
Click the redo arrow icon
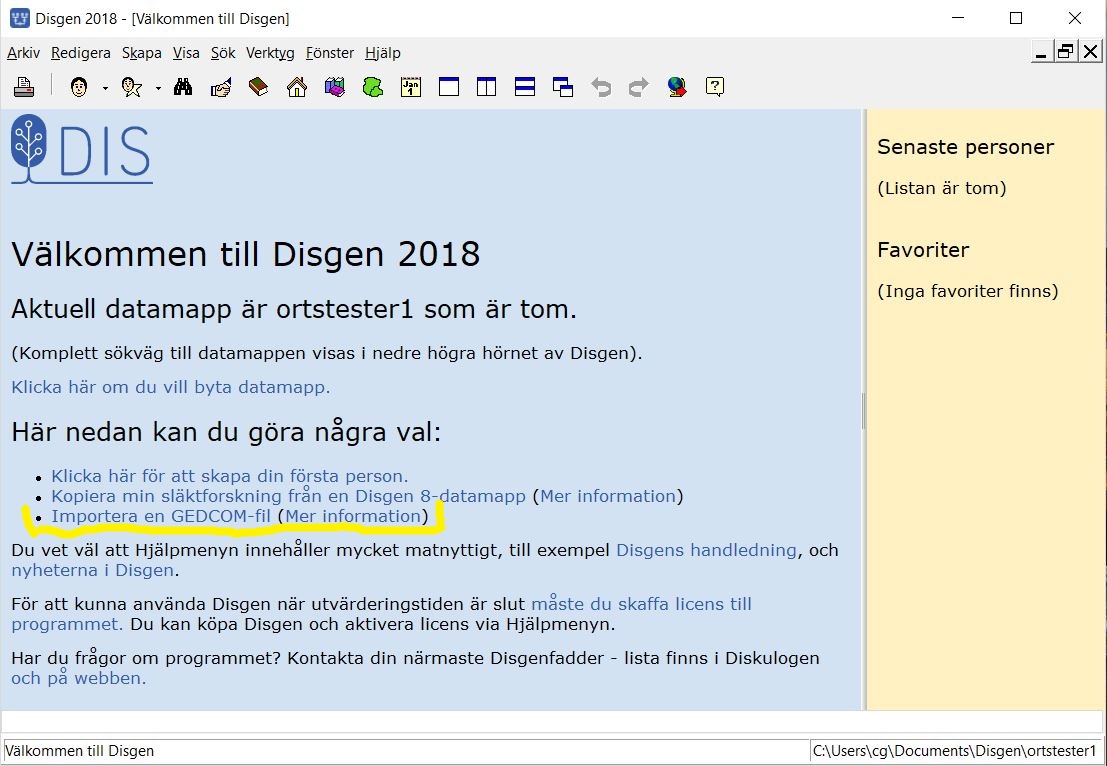coord(638,87)
